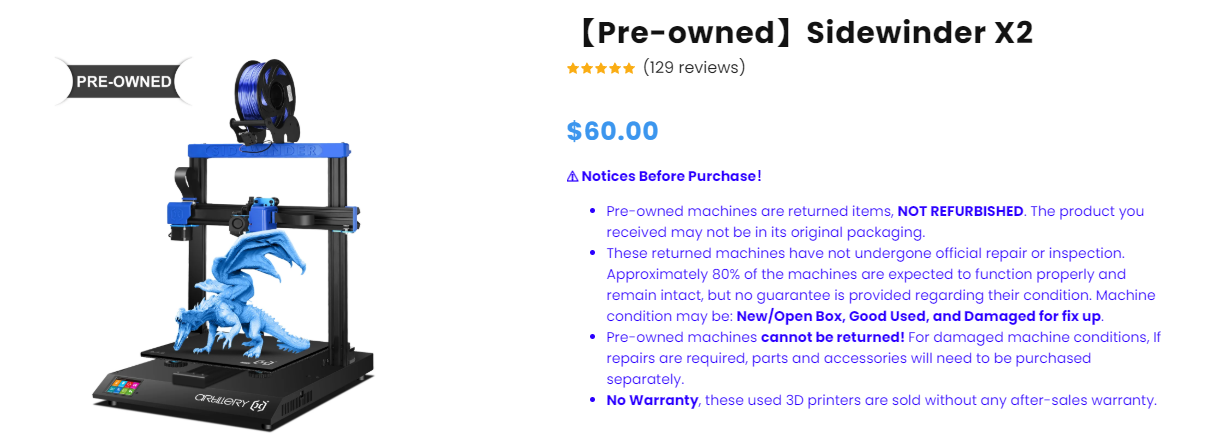Click the No Warranty bold text
The width and height of the screenshot is (1206, 440).
652,401
